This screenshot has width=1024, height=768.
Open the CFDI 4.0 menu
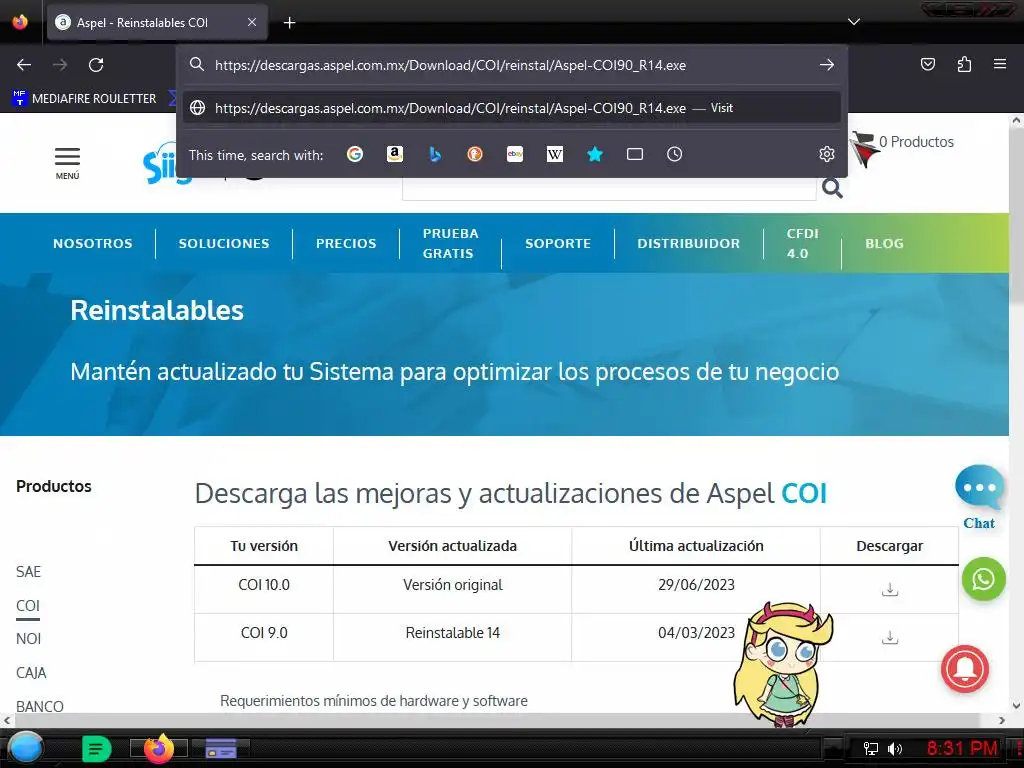pyautogui.click(x=802, y=244)
